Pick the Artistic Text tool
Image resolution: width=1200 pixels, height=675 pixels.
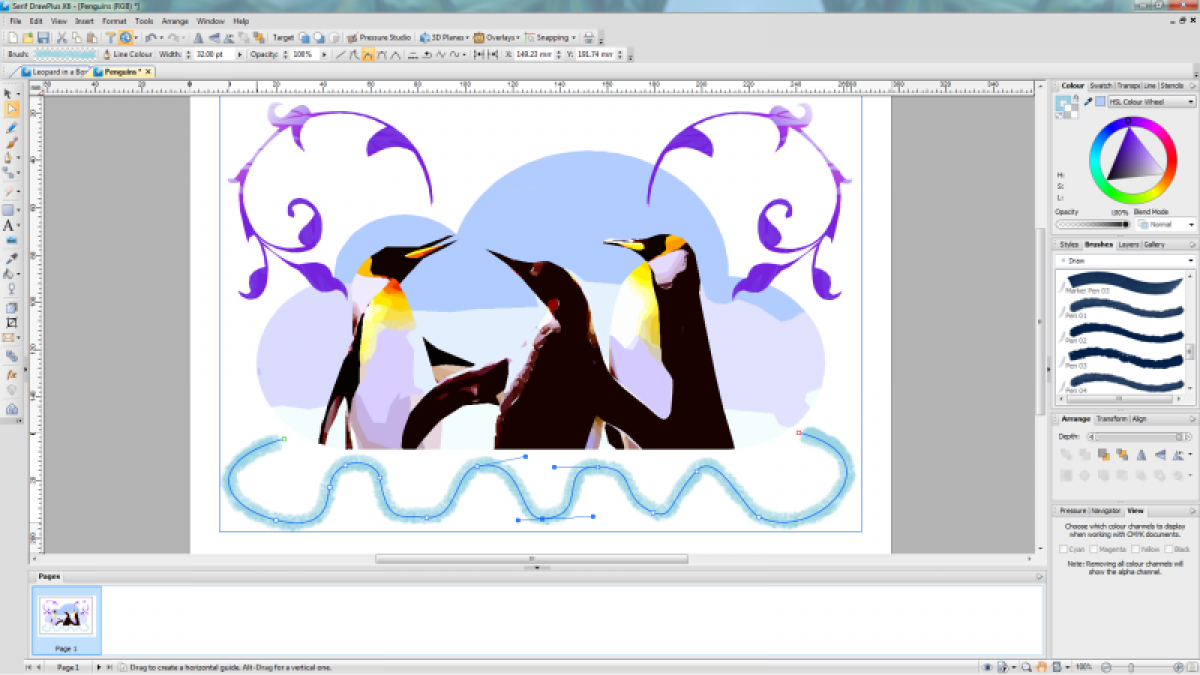[x=9, y=226]
